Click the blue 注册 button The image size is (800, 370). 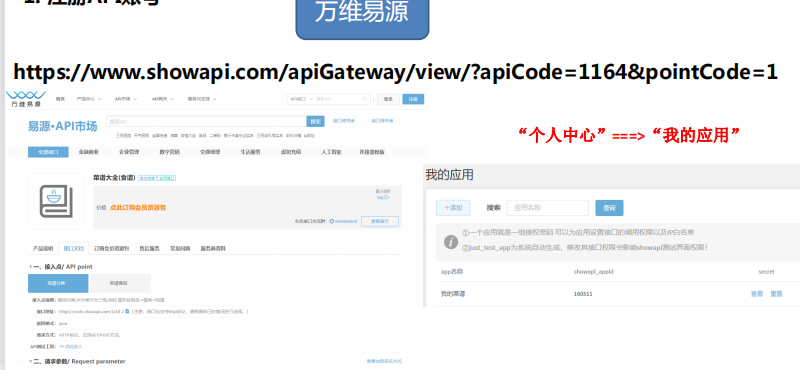413,99
